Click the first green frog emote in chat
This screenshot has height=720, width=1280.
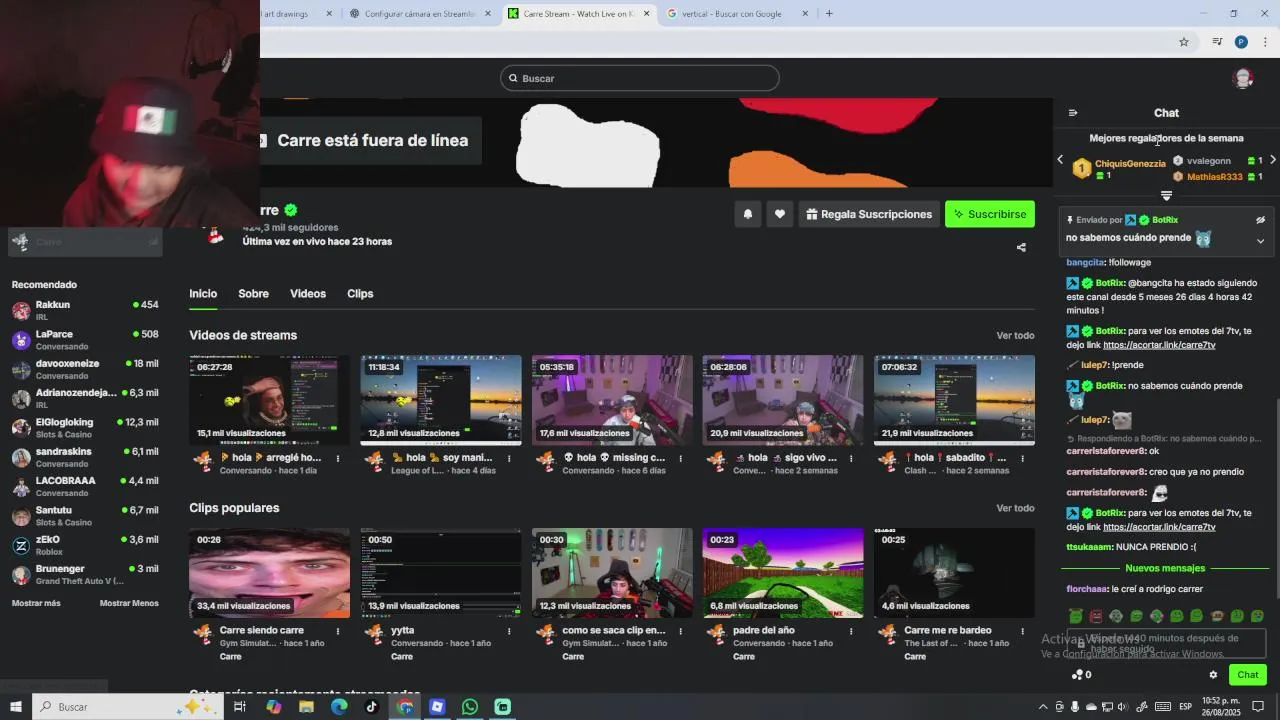[1076, 616]
